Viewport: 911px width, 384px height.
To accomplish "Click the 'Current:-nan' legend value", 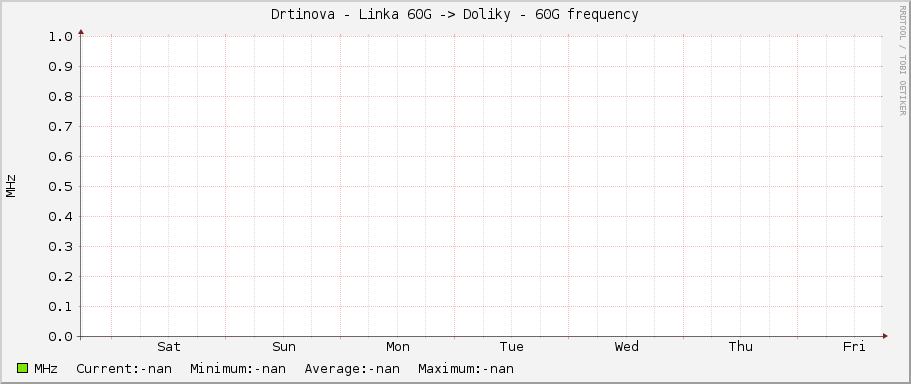I will [124, 368].
